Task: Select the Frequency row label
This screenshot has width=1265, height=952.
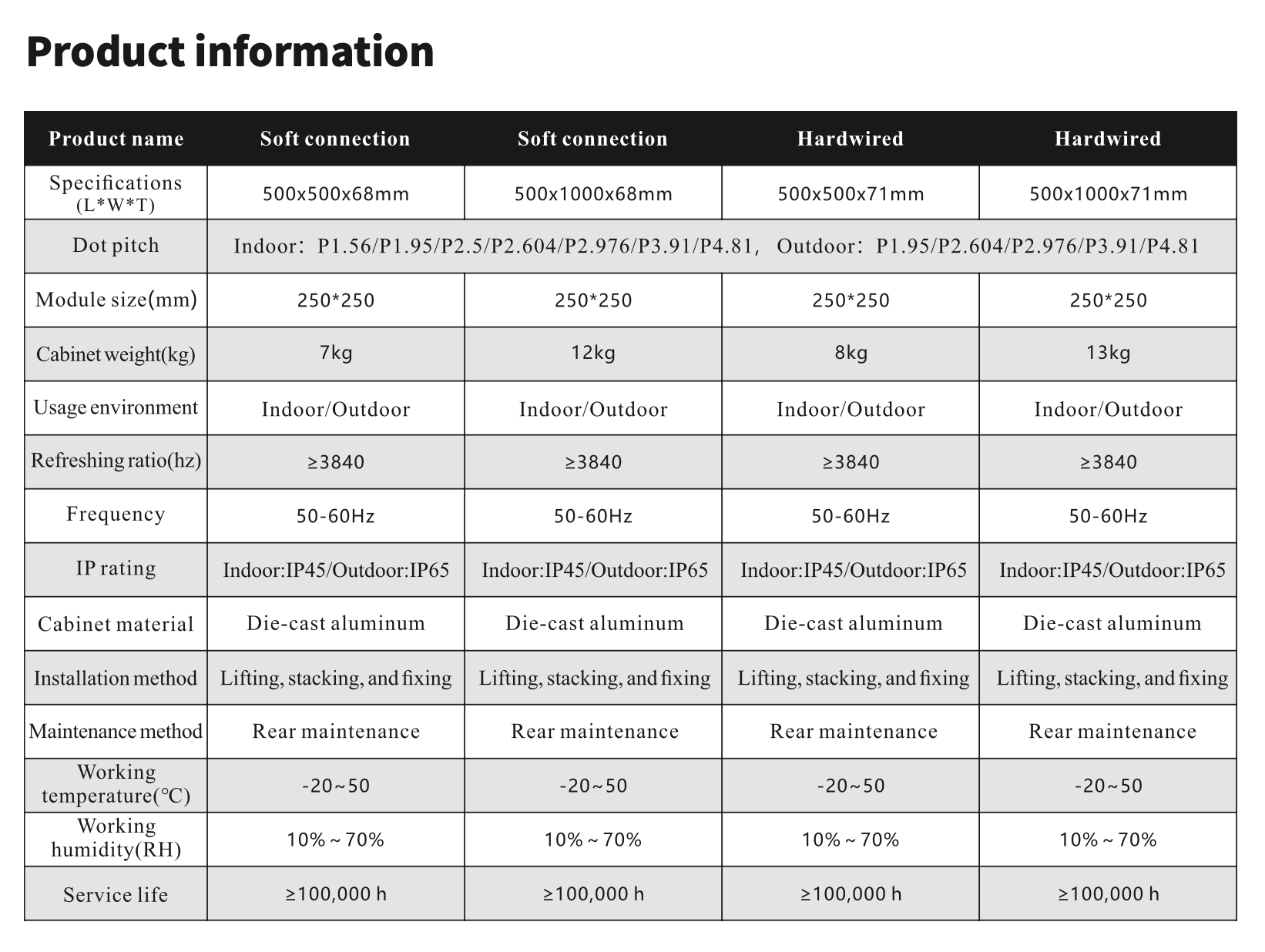Action: (x=116, y=515)
